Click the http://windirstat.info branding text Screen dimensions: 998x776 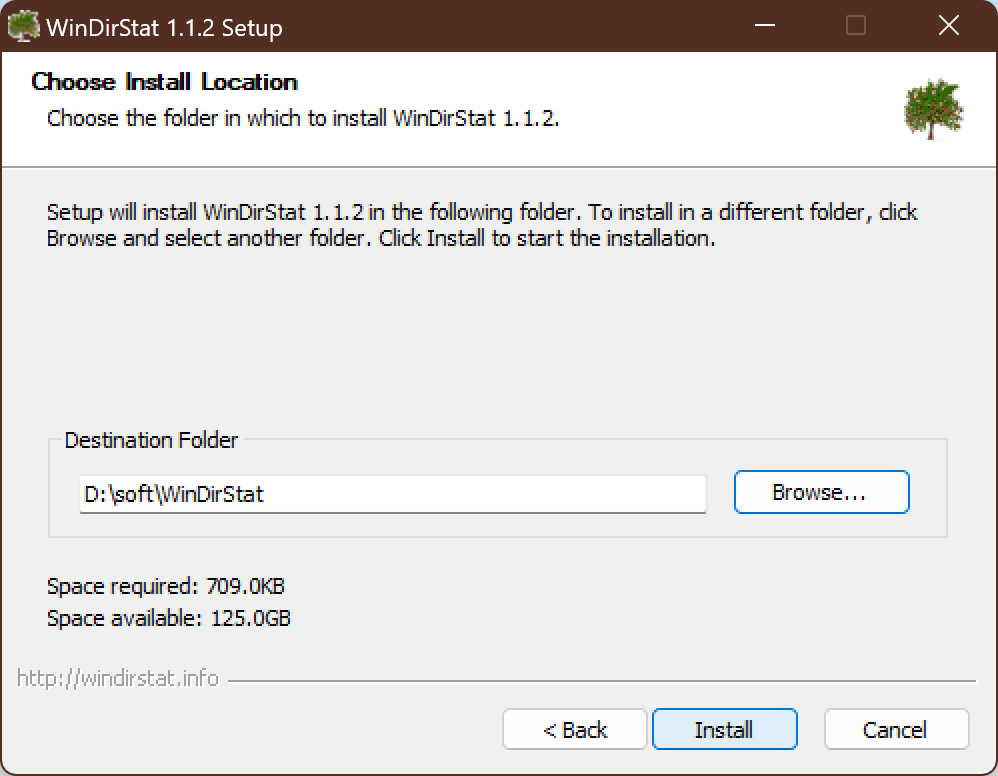click(x=118, y=679)
